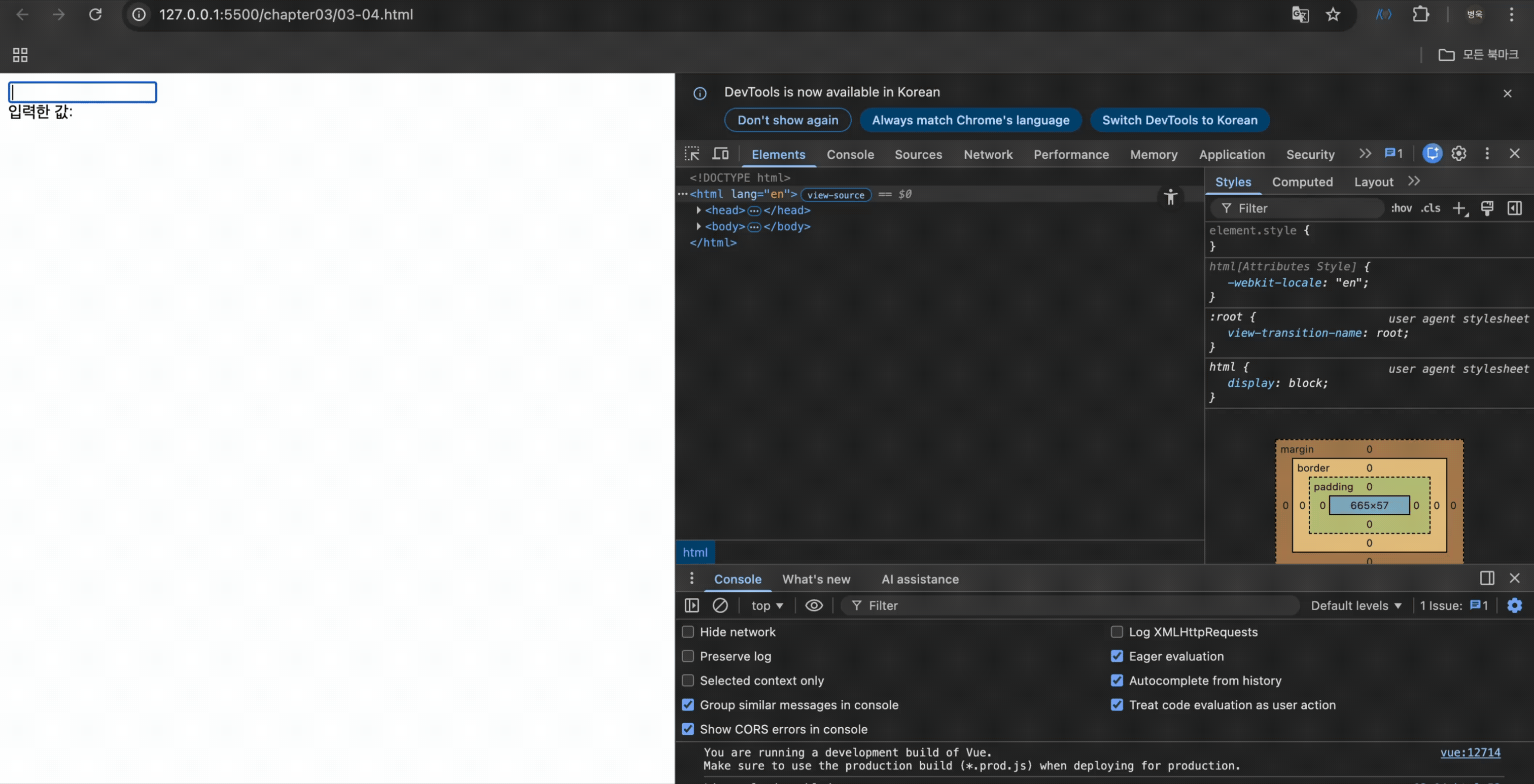Activate the inspect element picker icon
Viewport: 1534px width, 784px height.
[x=691, y=154]
